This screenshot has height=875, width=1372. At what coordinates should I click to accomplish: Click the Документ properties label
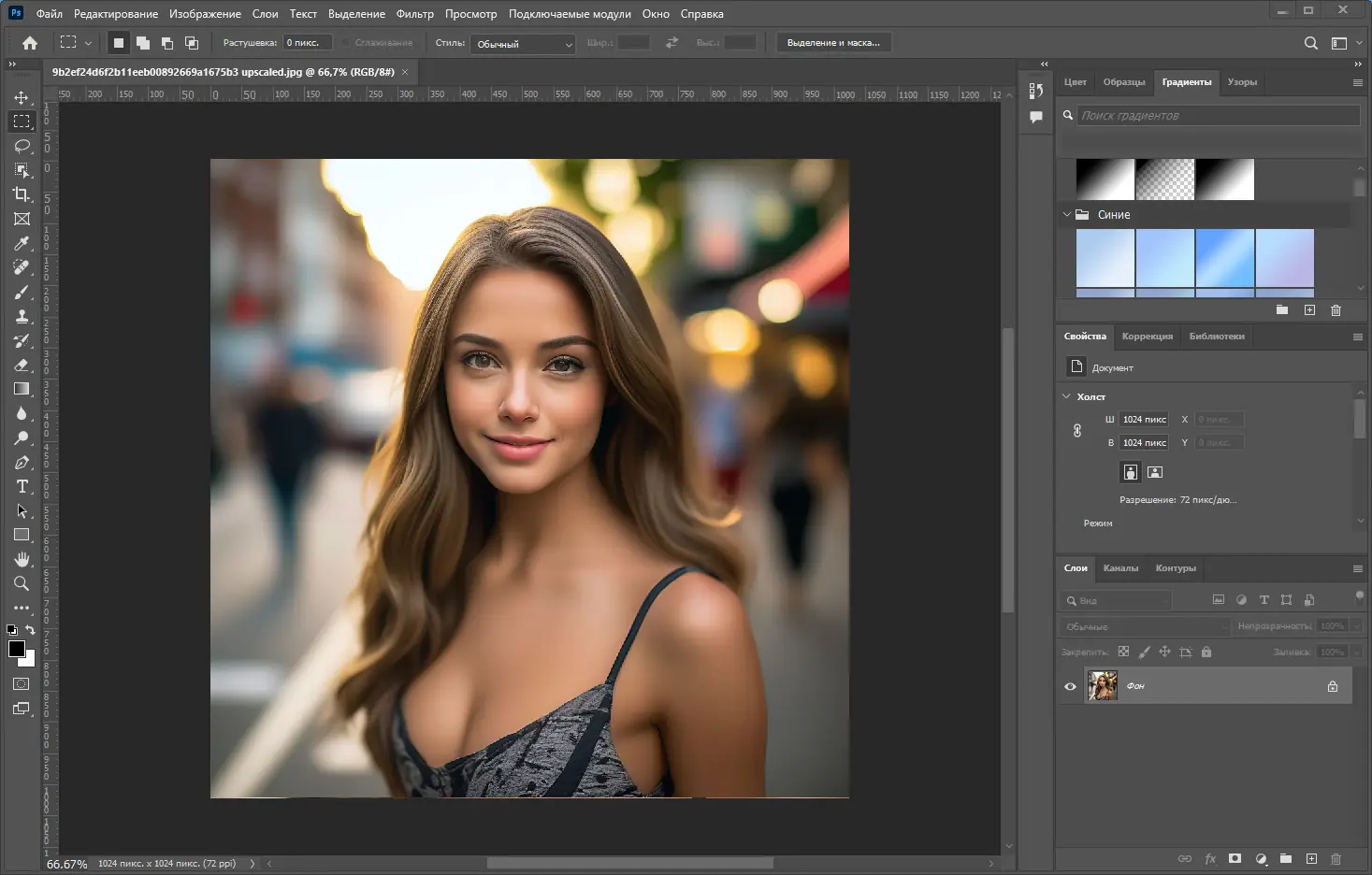(x=1112, y=368)
